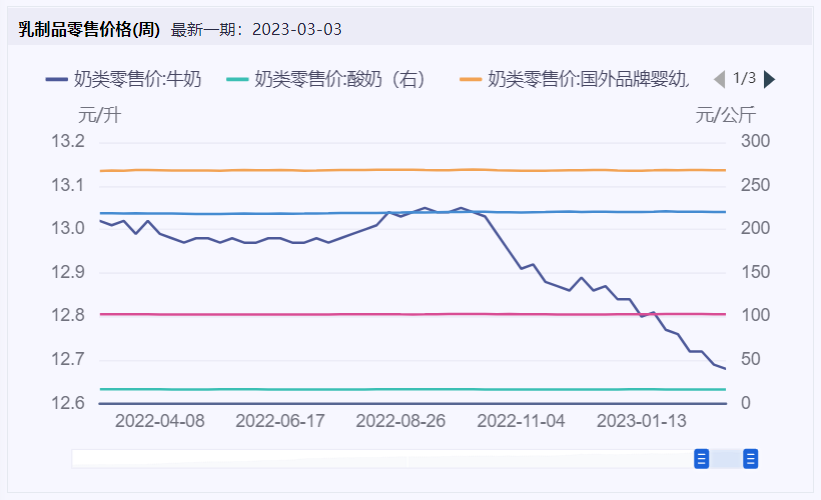Go to the previous legend page

[719, 79]
